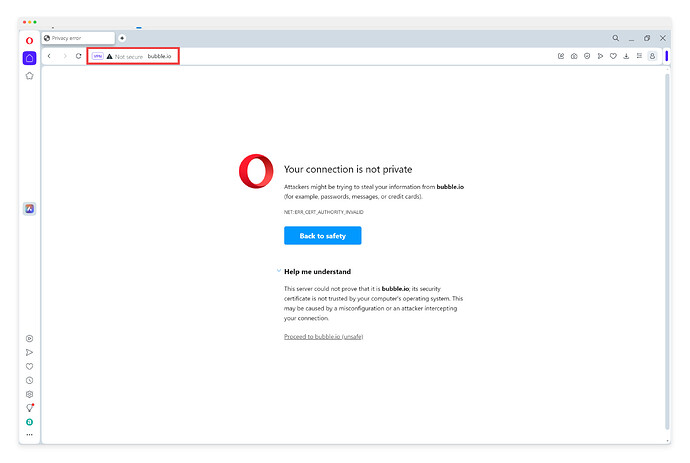Toggle the VPN badge in address bar
690x463 pixels.
[98, 56]
